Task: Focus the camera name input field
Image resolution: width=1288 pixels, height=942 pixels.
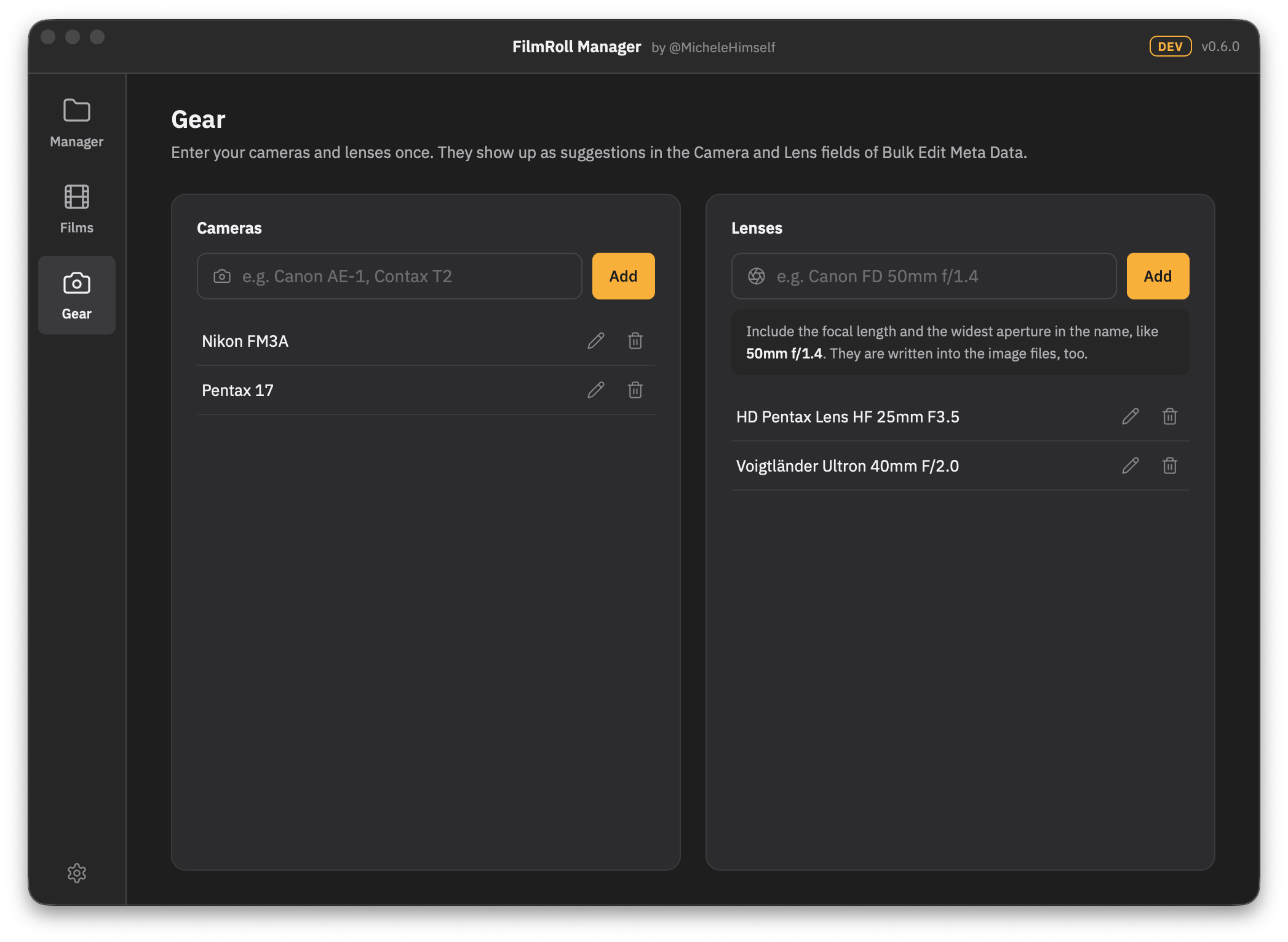Action: click(389, 276)
